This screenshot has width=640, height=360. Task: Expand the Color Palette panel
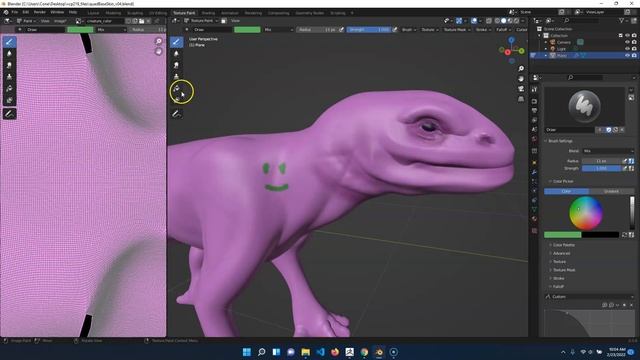(563, 245)
